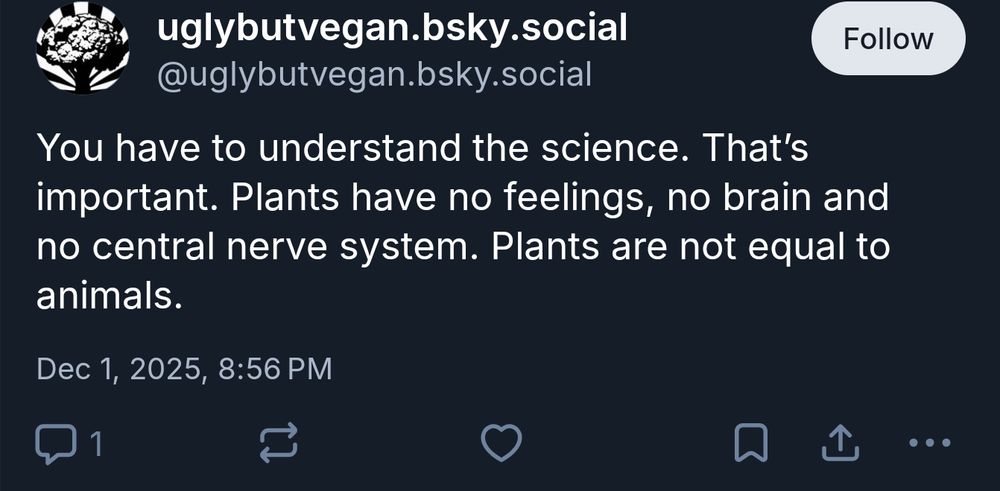
Task: Click the uglybutvegan profile avatar
Action: pyautogui.click(x=82, y=48)
